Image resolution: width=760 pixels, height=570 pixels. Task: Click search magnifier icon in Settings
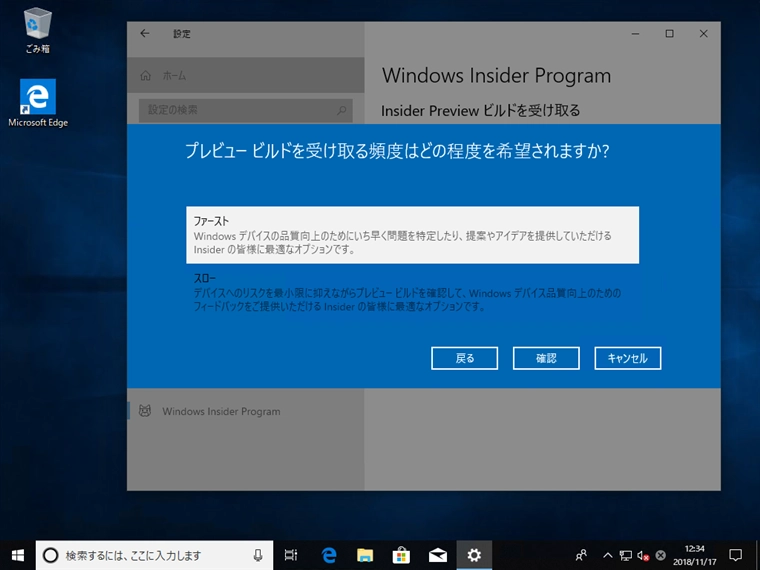pos(342,110)
